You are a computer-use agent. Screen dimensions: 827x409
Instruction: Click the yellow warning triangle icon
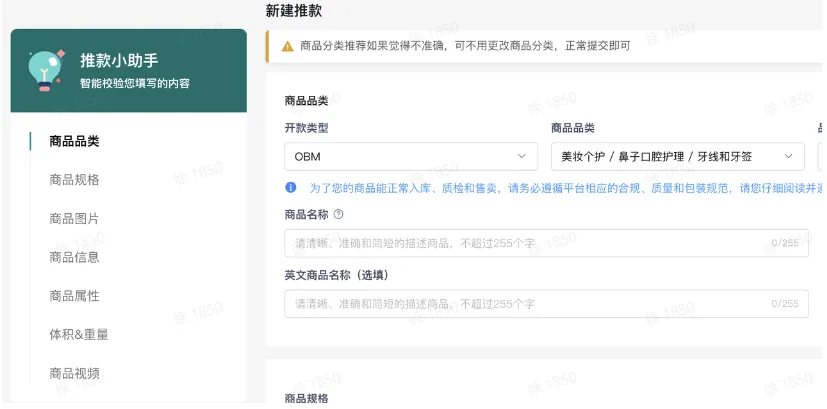click(x=287, y=46)
